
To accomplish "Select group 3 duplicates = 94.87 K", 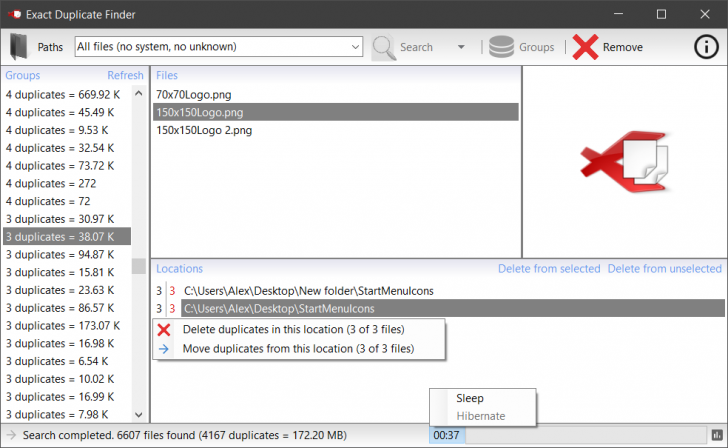I will pyautogui.click(x=67, y=254).
